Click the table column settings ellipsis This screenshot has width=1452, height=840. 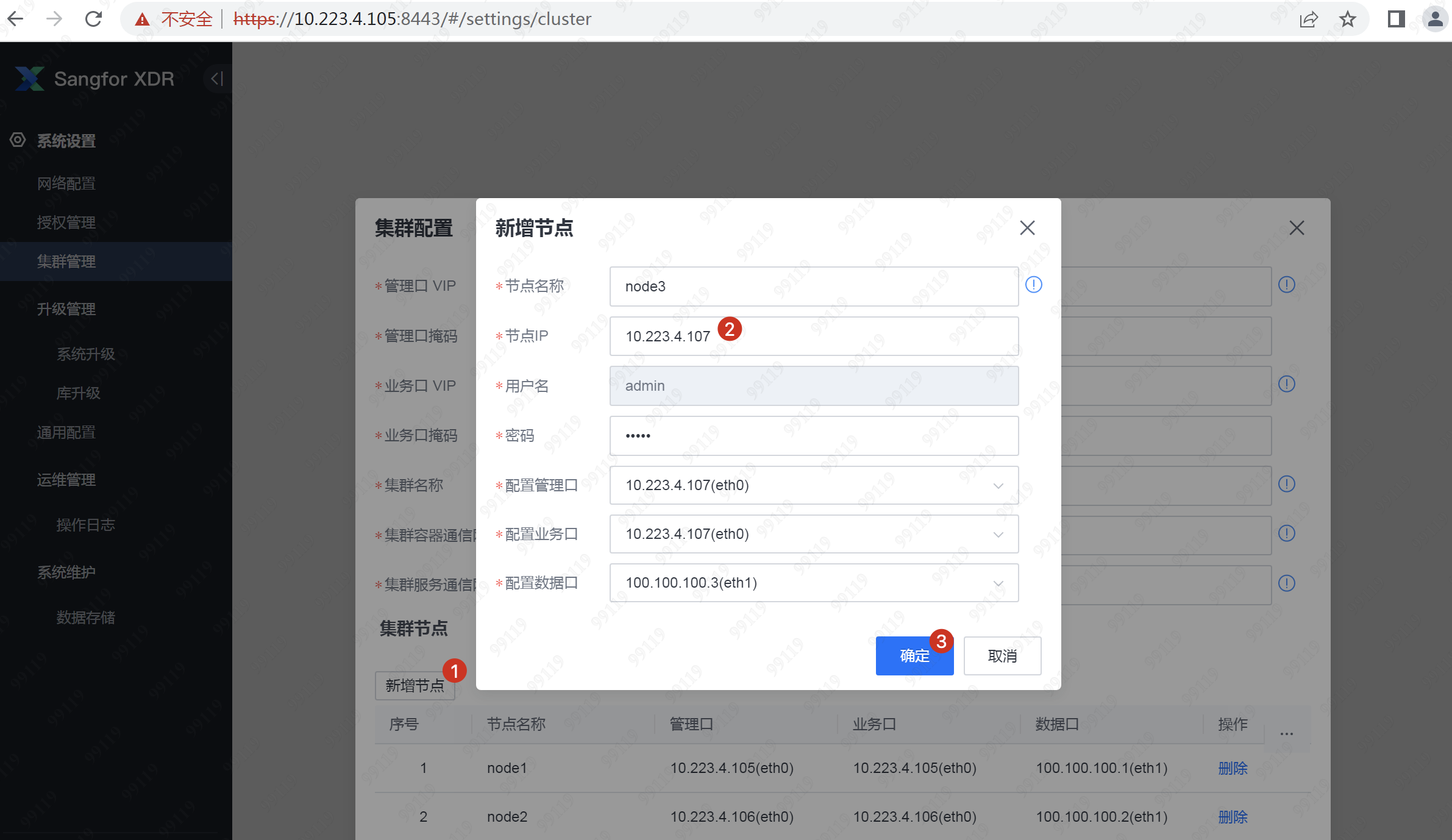pos(1286,733)
